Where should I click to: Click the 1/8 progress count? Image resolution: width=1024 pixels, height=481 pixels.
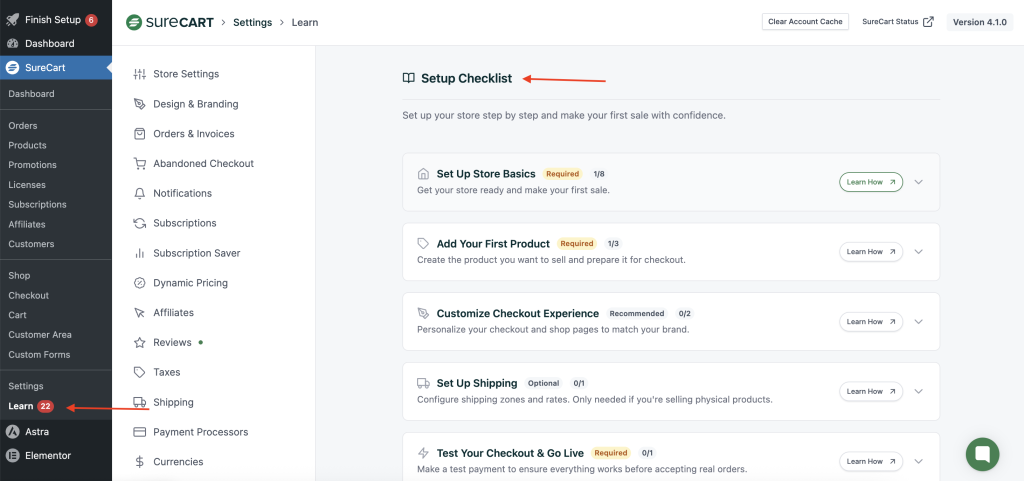[x=599, y=174]
